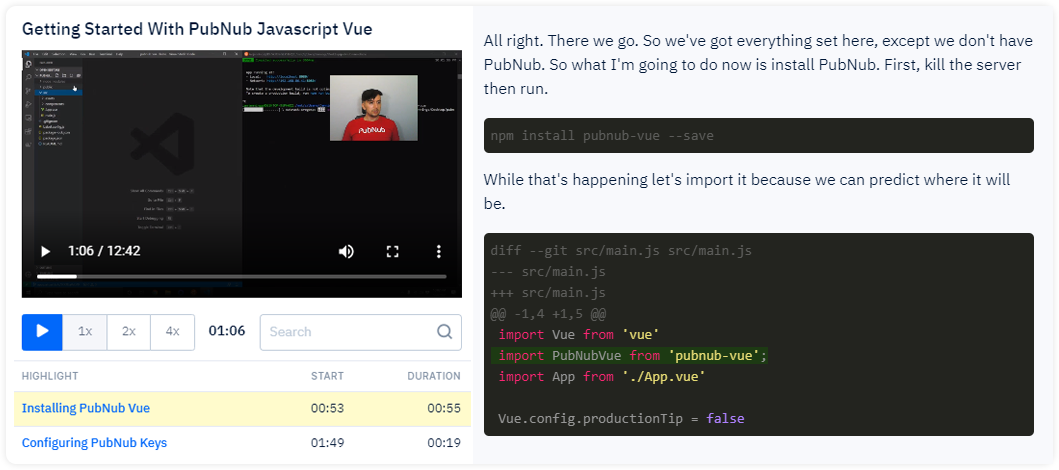
Task: Click the Vue.config.productionTip = false line
Action: point(621,419)
